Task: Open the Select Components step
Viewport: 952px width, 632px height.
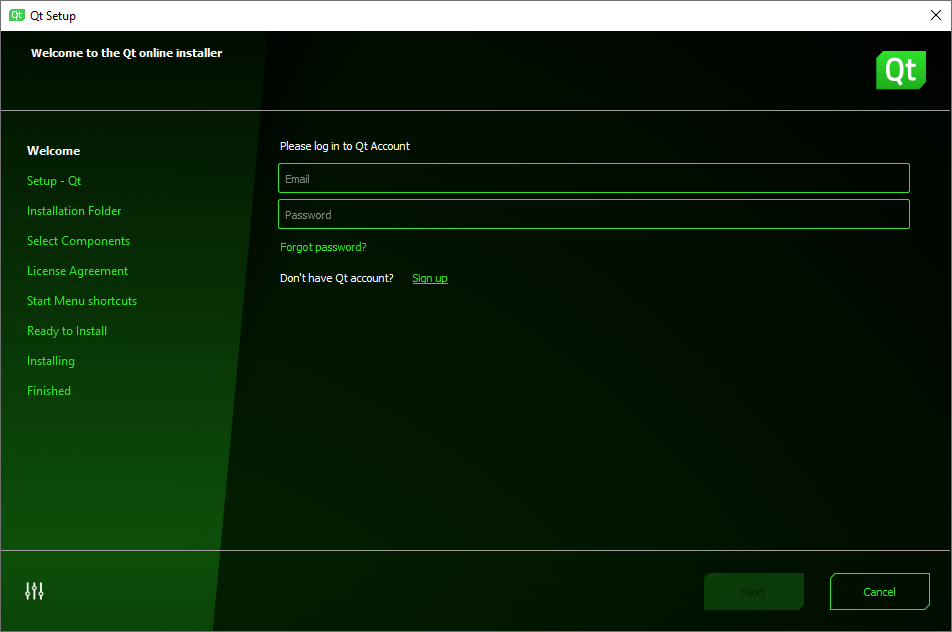Action: 78,241
